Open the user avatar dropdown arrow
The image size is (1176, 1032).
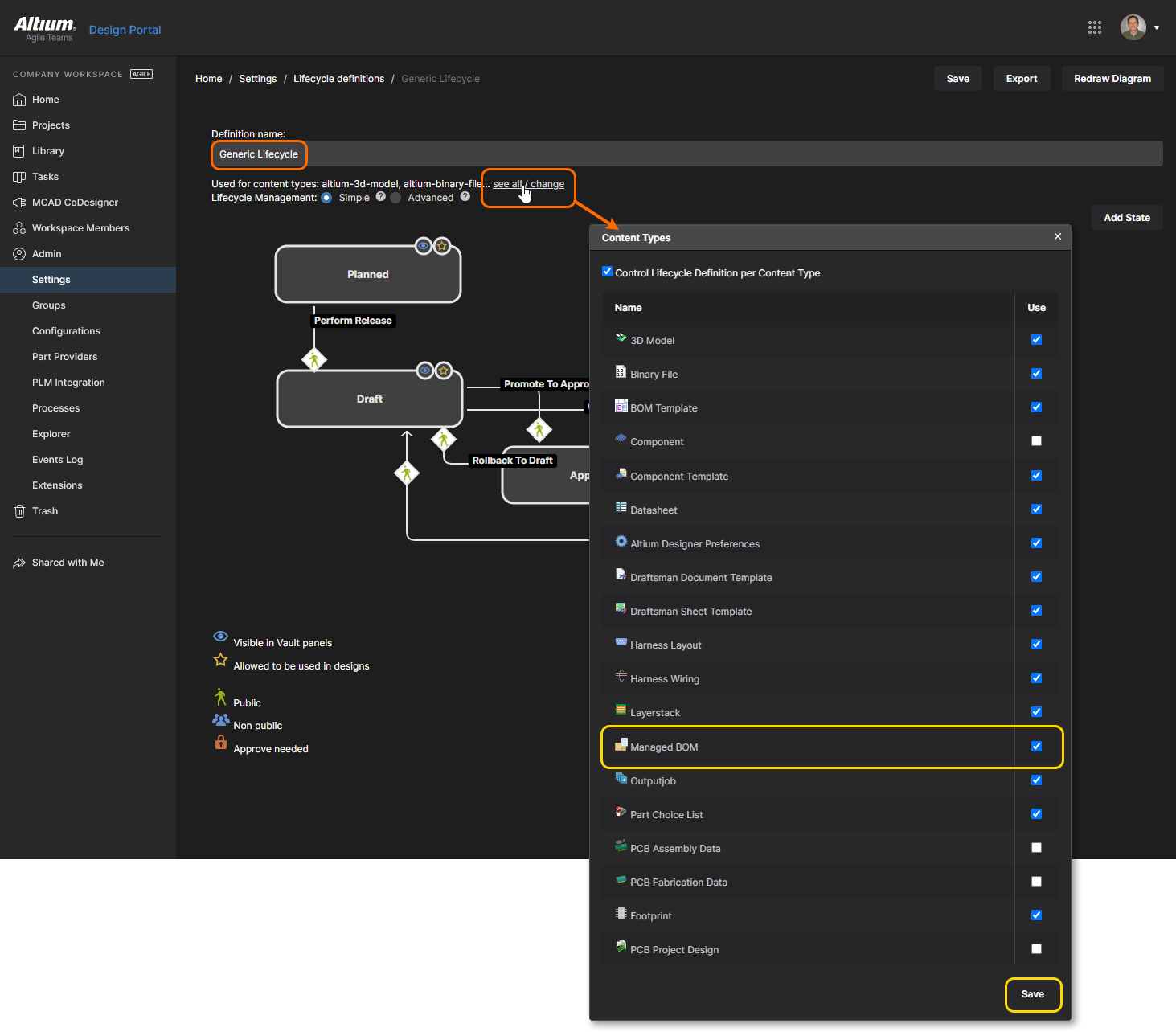(x=1157, y=27)
